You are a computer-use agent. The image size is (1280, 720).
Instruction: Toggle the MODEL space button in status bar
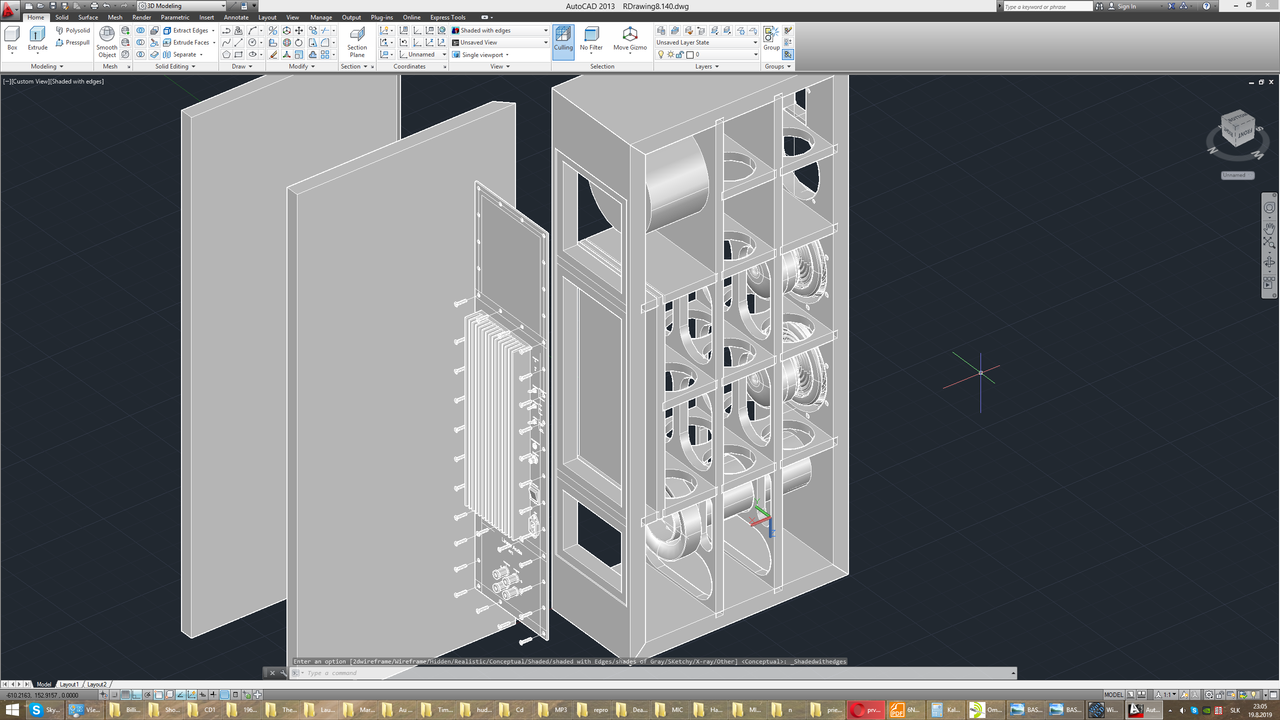click(1114, 694)
